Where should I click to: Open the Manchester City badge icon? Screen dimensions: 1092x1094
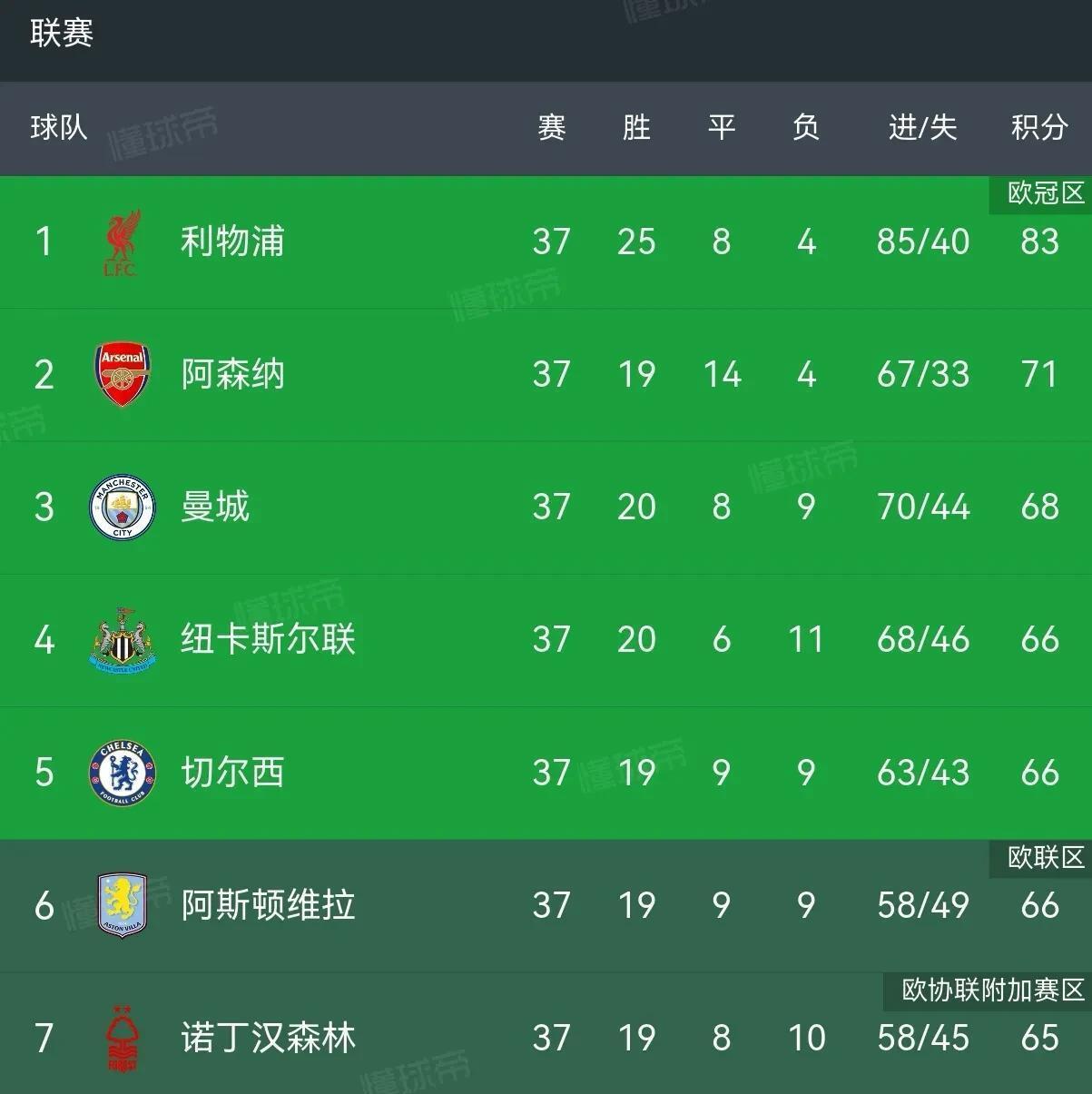pos(123,507)
